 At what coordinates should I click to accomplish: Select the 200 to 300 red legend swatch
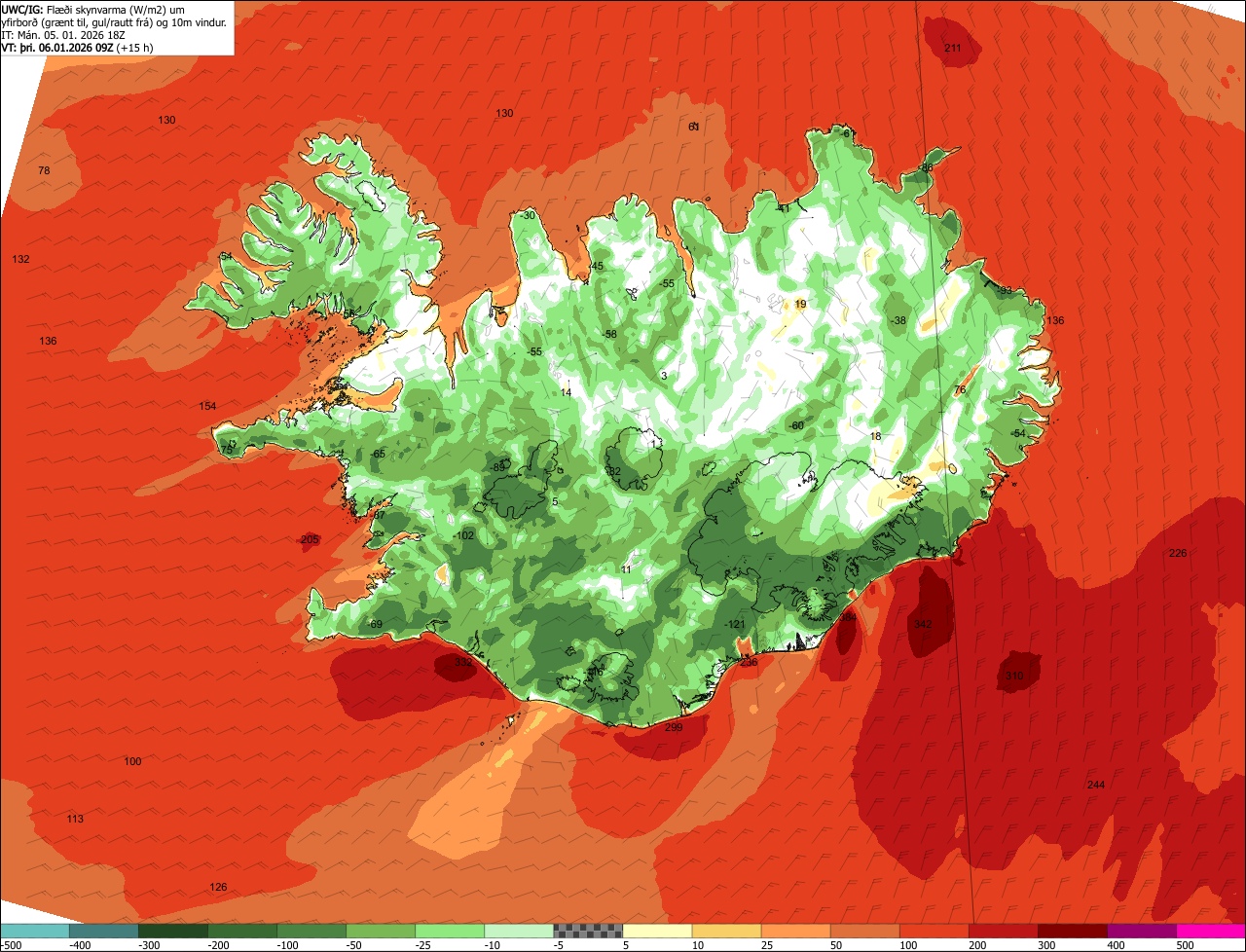tap(1003, 931)
